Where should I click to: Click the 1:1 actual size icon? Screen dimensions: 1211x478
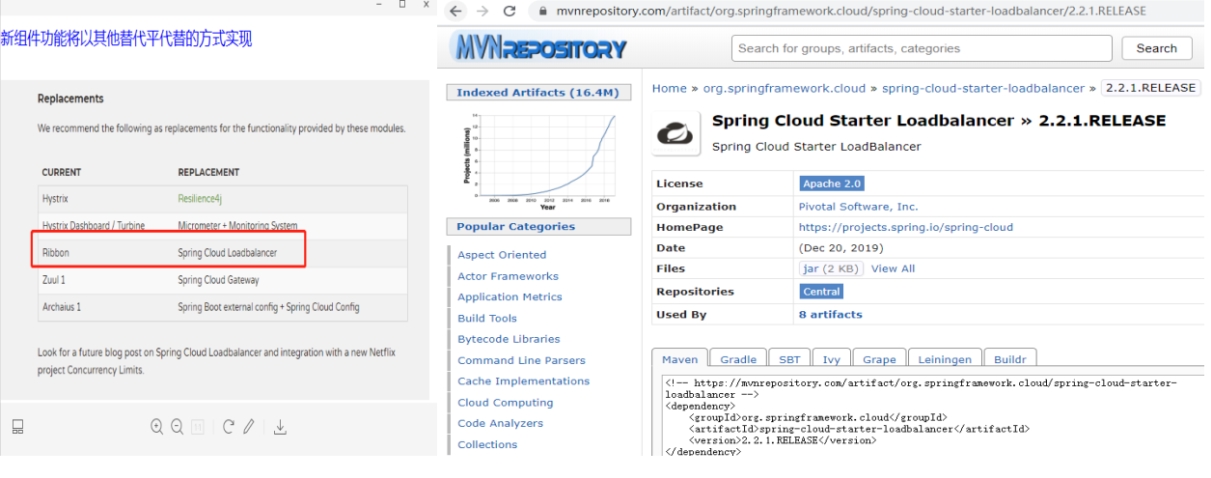[x=198, y=427]
